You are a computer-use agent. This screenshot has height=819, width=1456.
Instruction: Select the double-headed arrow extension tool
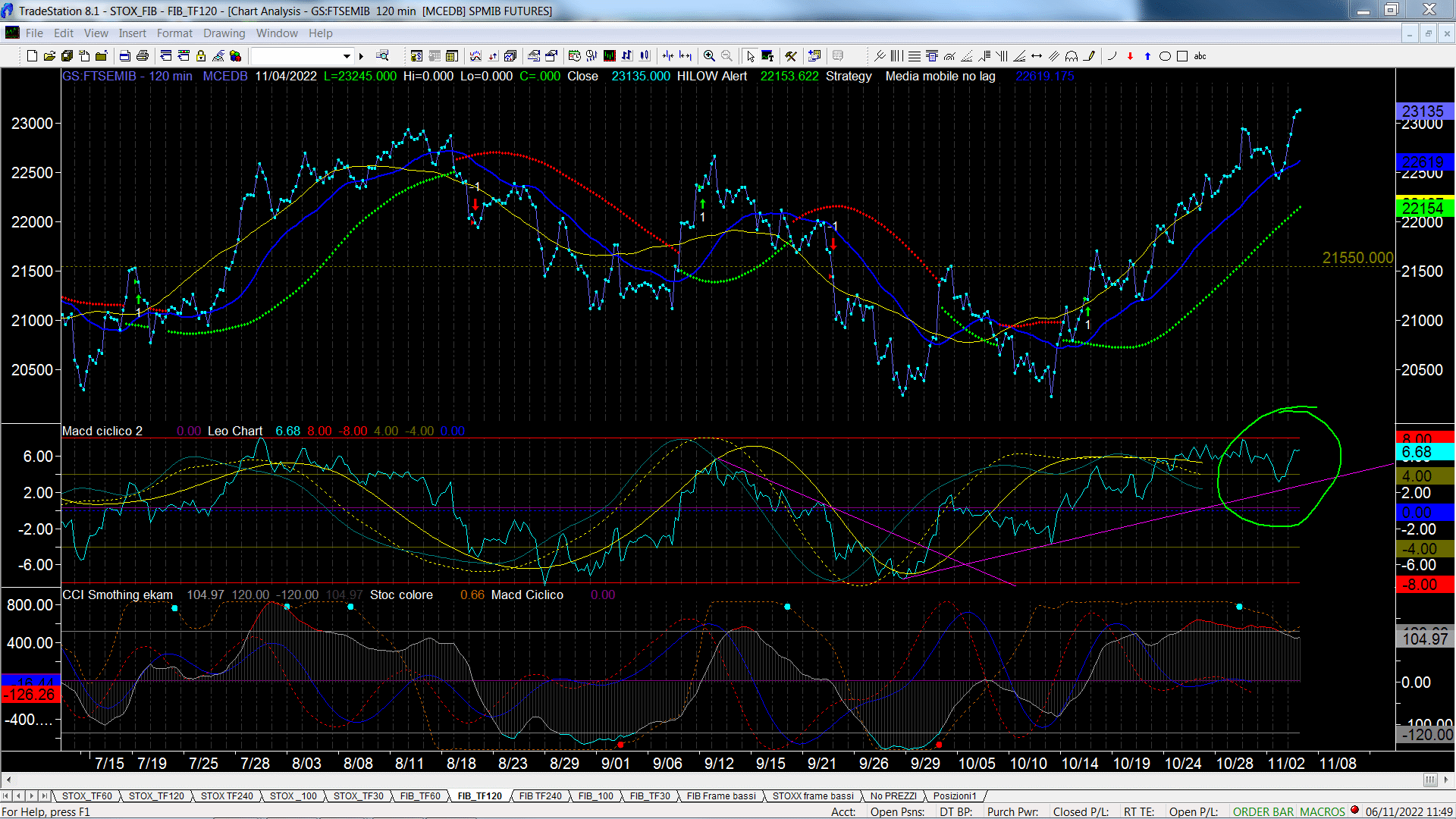(x=1037, y=56)
